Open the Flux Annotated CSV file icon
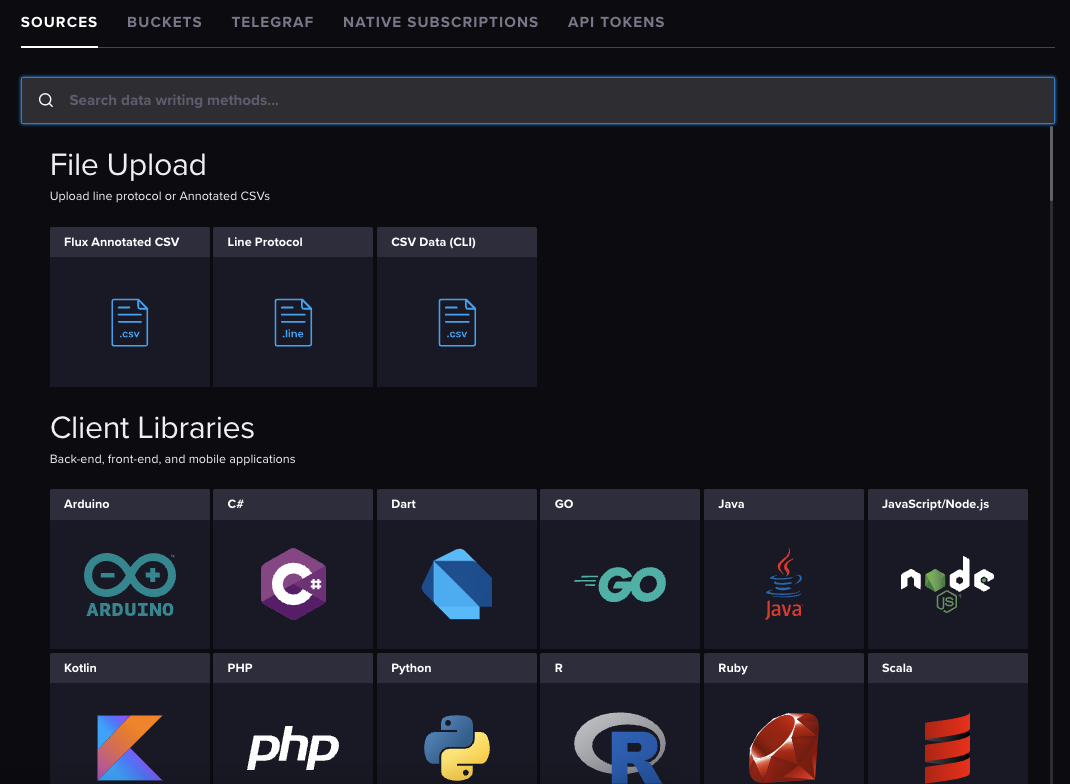 click(130, 322)
